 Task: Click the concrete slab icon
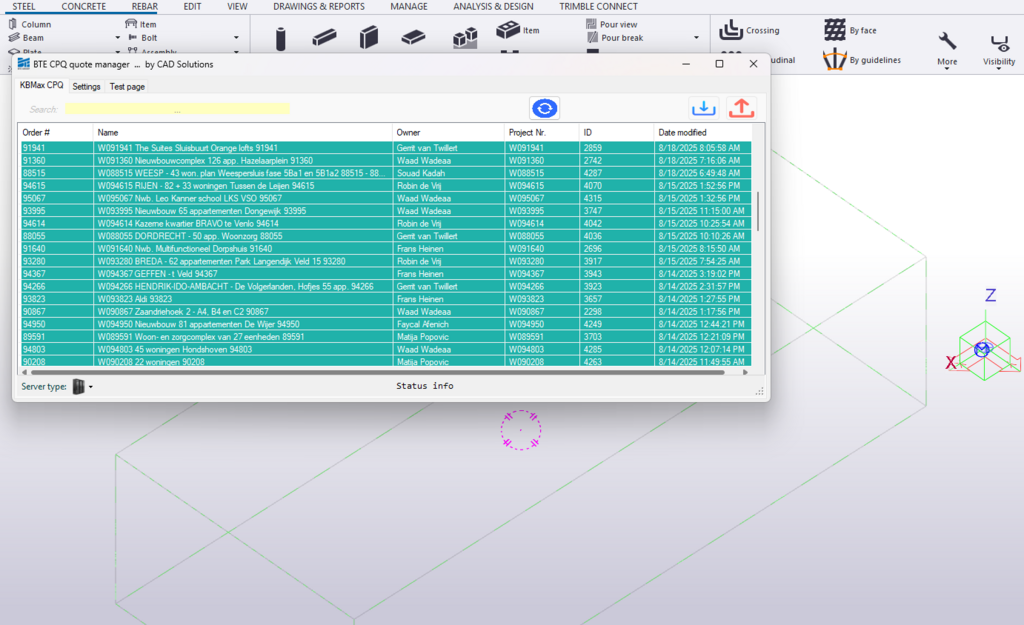click(x=413, y=38)
